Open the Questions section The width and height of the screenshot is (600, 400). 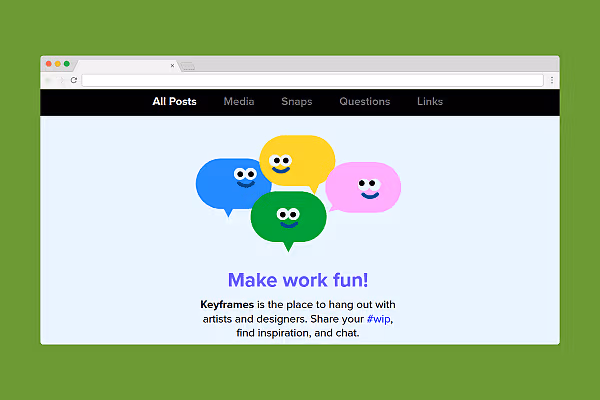tap(364, 101)
